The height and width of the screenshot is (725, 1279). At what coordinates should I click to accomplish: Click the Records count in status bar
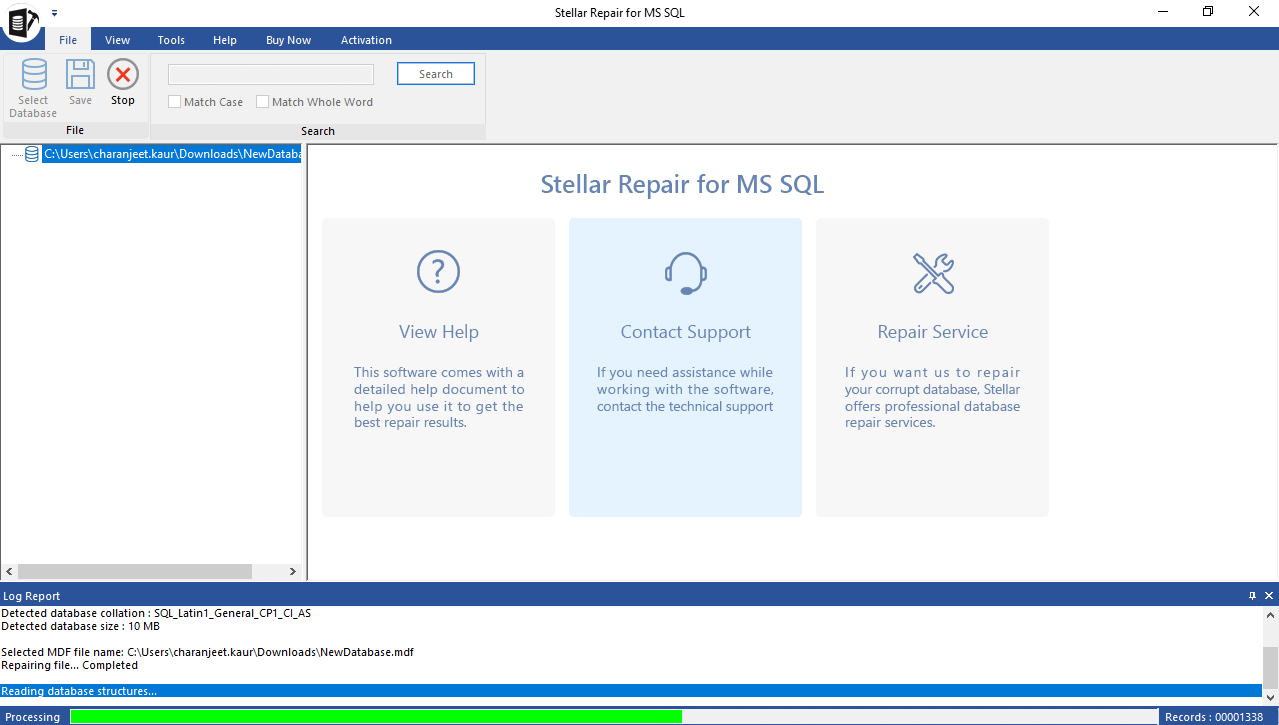[x=1214, y=716]
